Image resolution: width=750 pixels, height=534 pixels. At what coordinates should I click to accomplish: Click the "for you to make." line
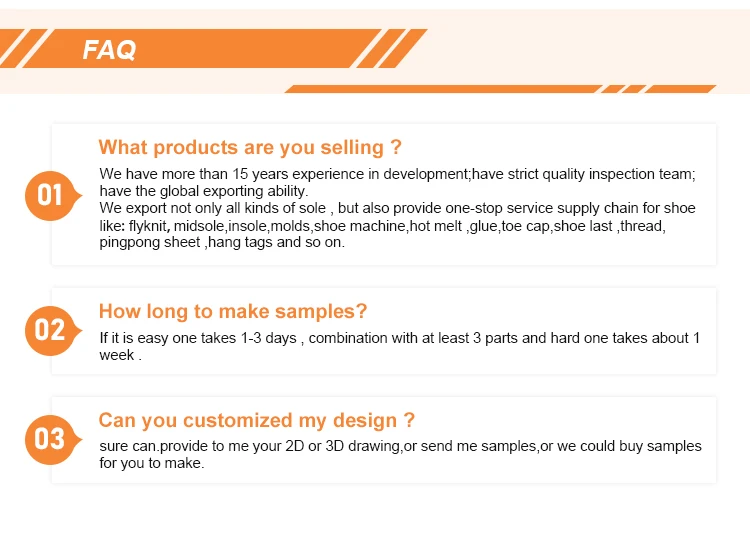152,463
